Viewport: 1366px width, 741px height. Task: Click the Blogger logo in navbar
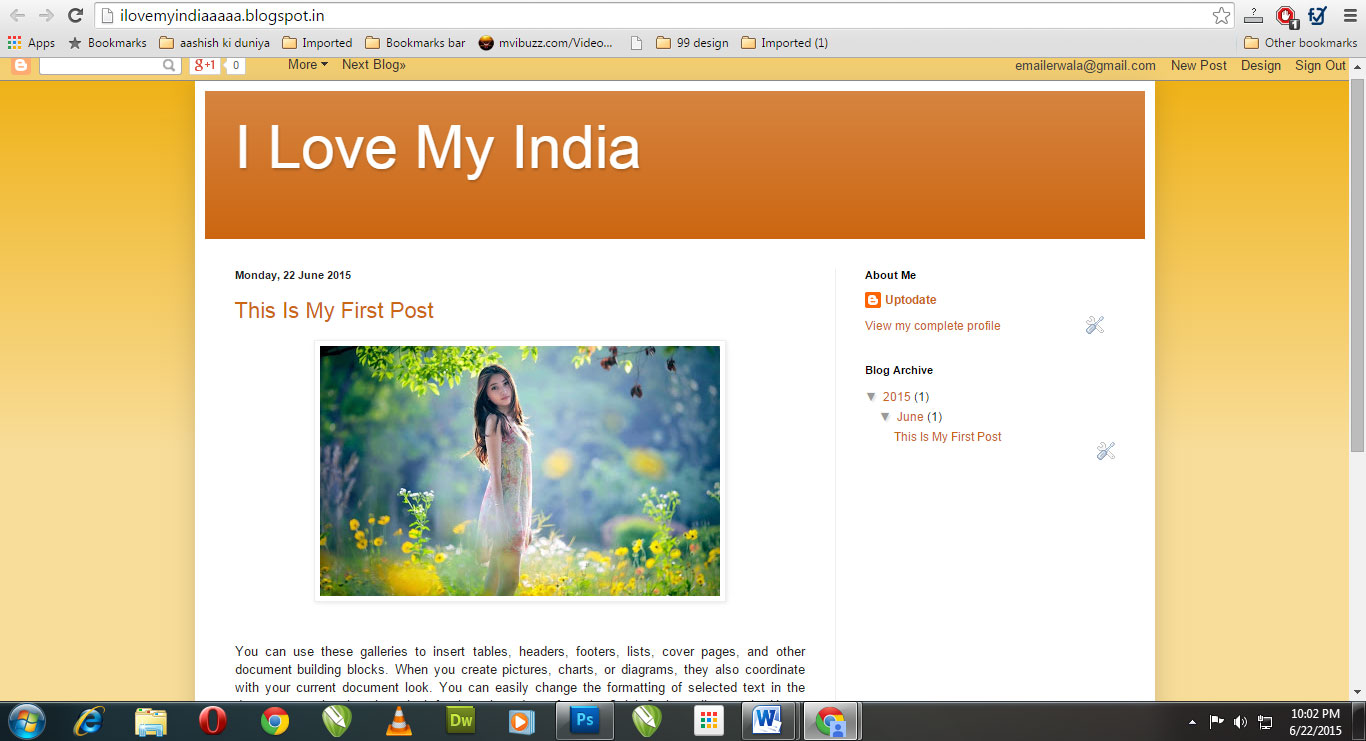pyautogui.click(x=20, y=65)
